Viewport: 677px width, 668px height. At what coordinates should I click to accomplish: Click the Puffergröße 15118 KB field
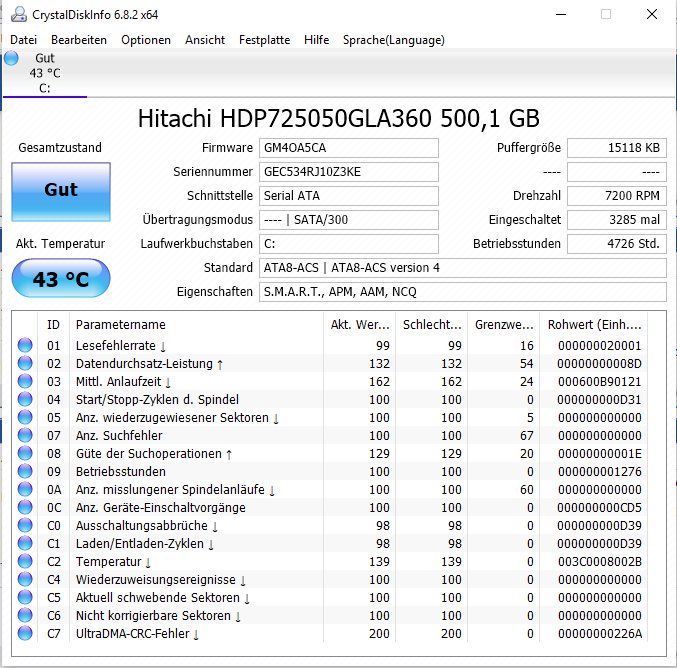click(x=617, y=148)
